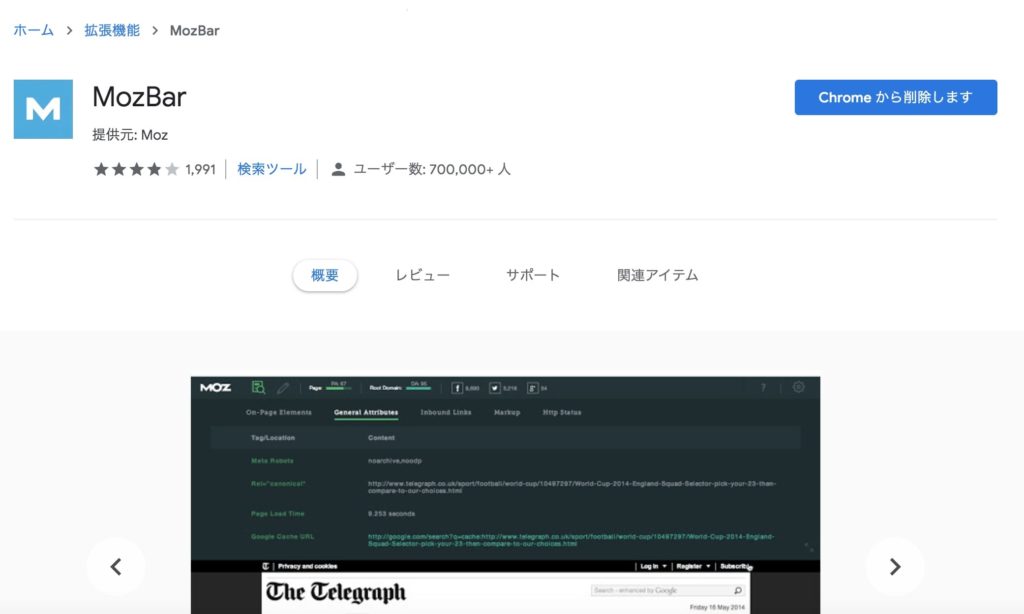The image size is (1024, 614).
Task: Click the Content column header
Action: (x=381, y=438)
